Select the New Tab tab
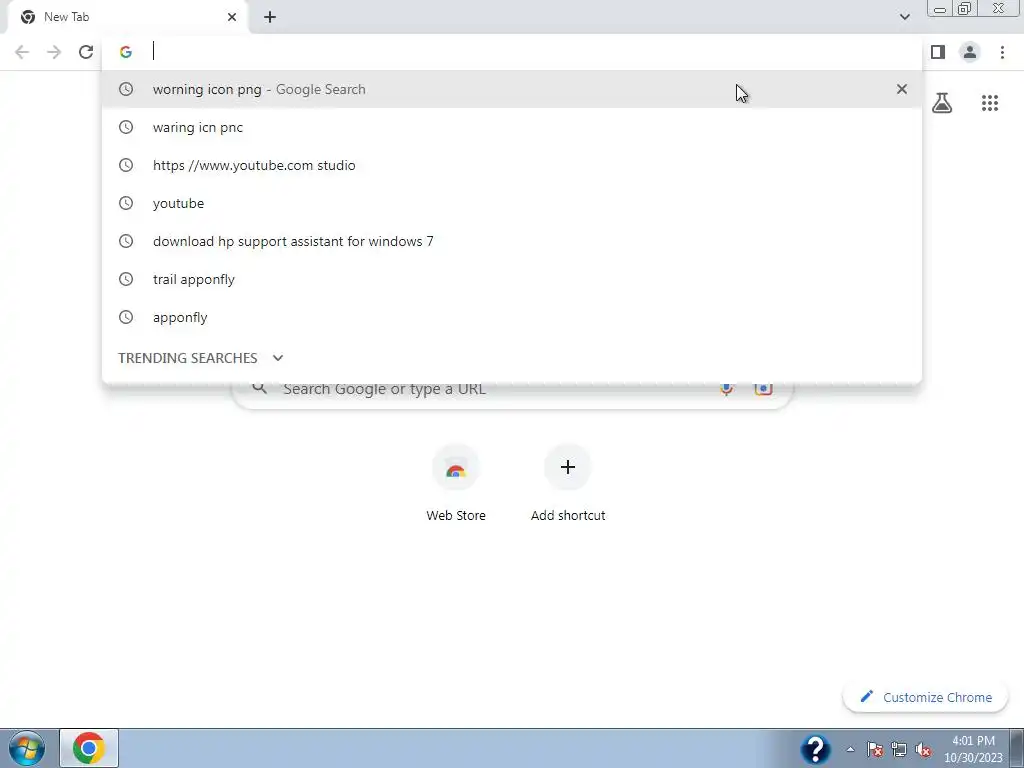This screenshot has width=1024, height=768. (x=127, y=17)
